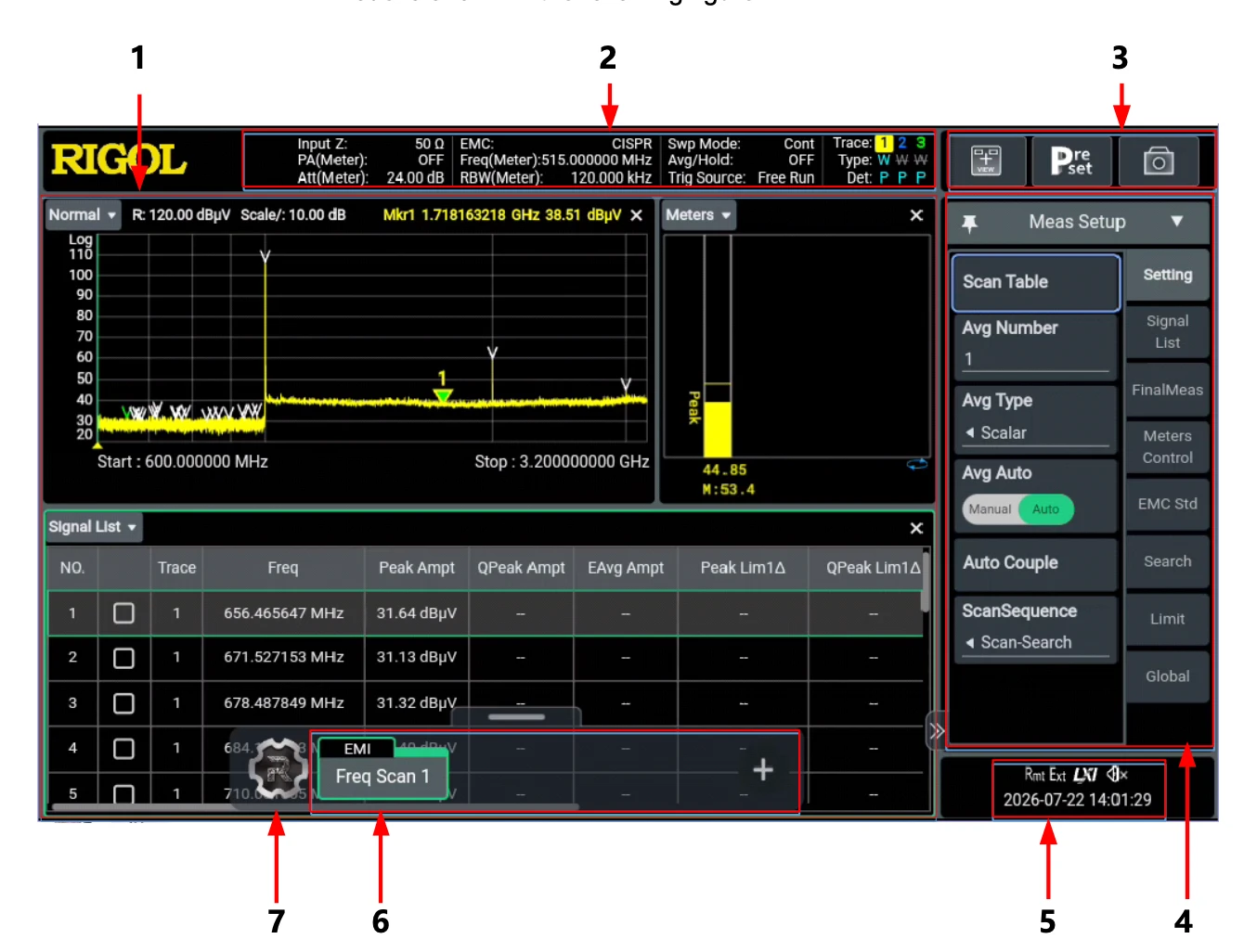Check the box for signal 671.527153 MHz
The image size is (1244, 952).
click(x=123, y=658)
